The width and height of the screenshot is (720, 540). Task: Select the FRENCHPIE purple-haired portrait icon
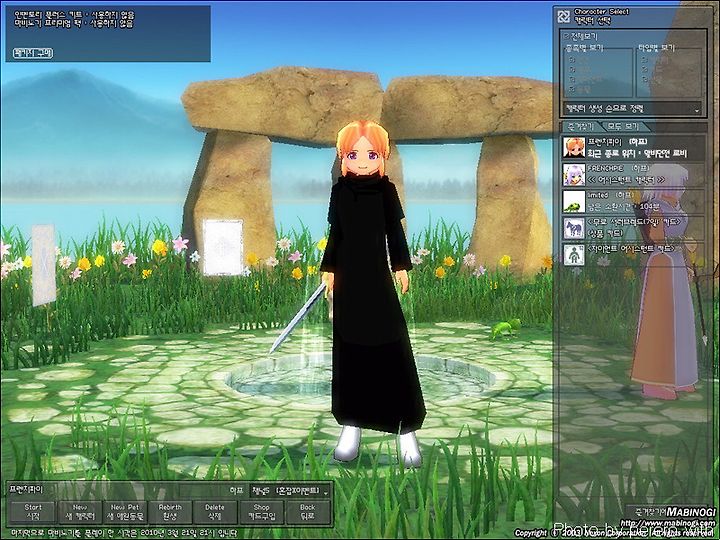[574, 174]
